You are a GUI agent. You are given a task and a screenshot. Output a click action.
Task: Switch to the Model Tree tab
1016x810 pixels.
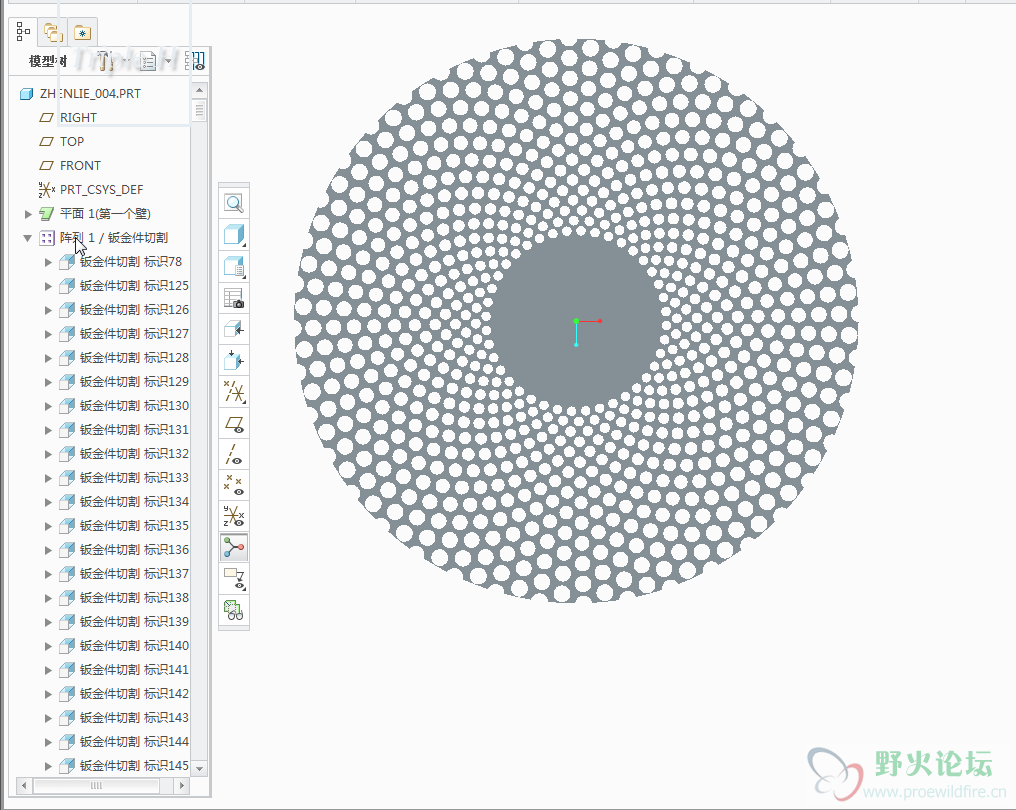click(x=23, y=32)
